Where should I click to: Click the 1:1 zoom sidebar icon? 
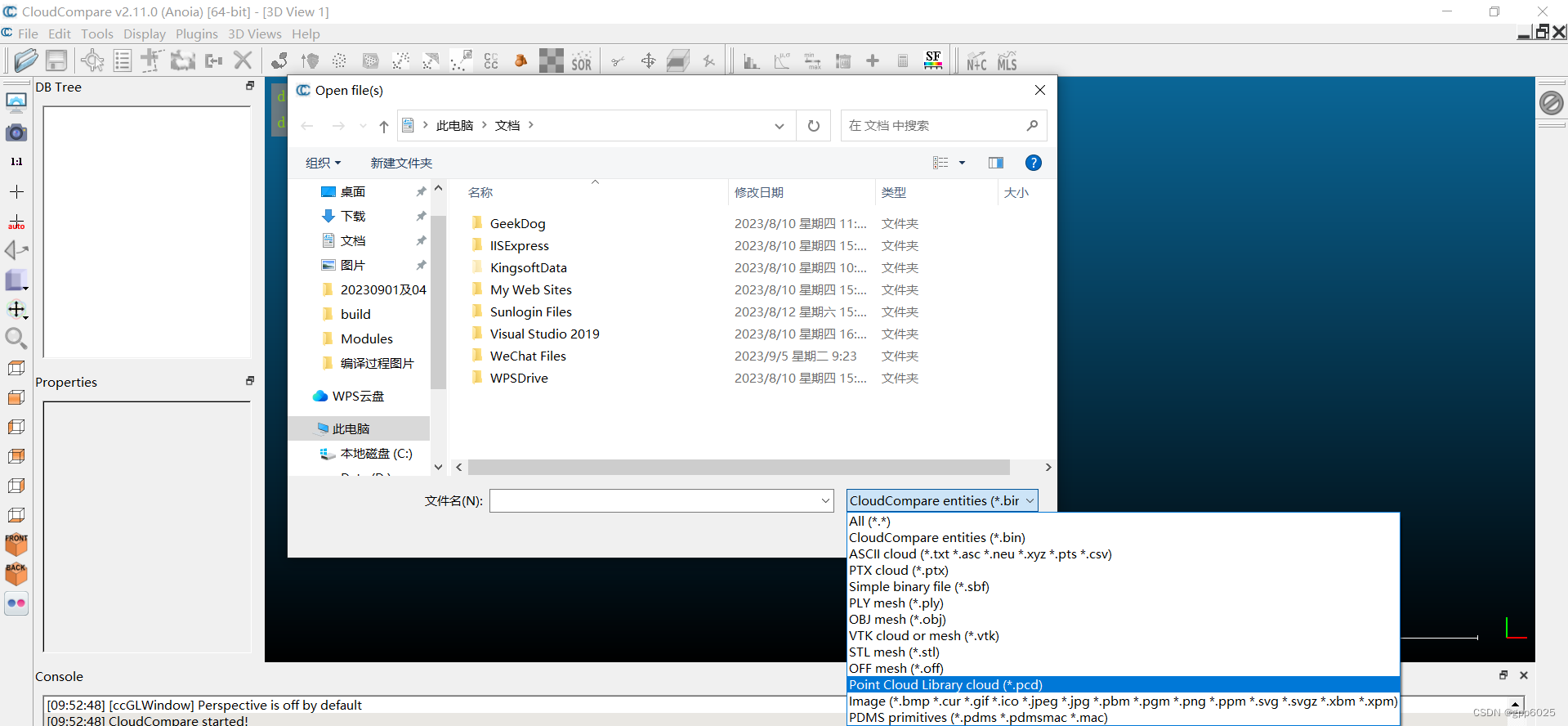[x=16, y=162]
